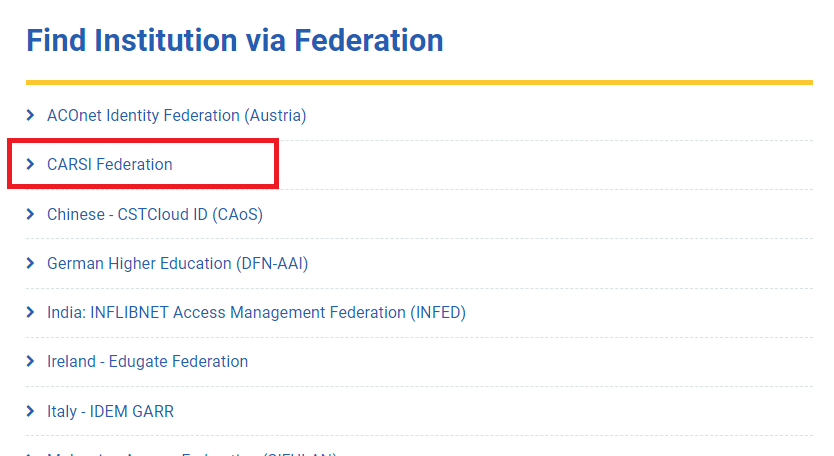Click the (INFED) acronym in India entry
Viewport: 834px width, 456px height.
click(438, 313)
